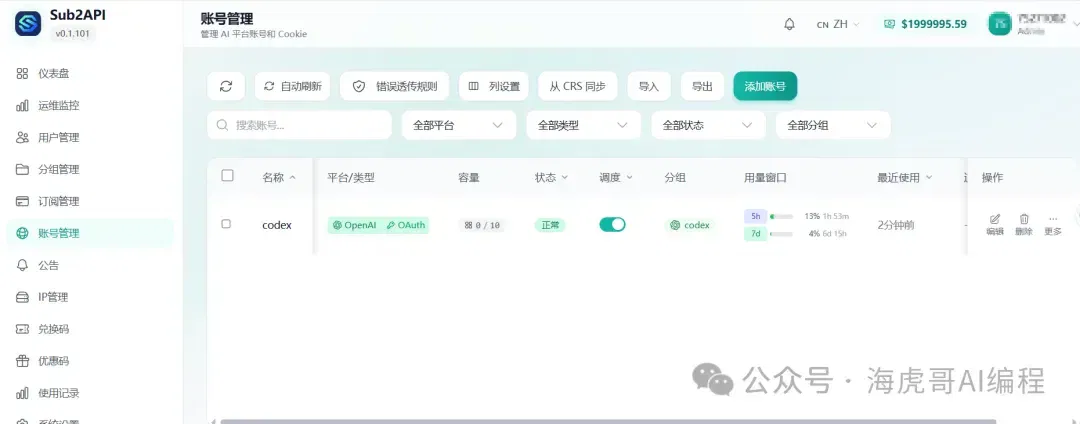The width and height of the screenshot is (1080, 424).
Task: Click the 导出 export button
Action: [703, 86]
